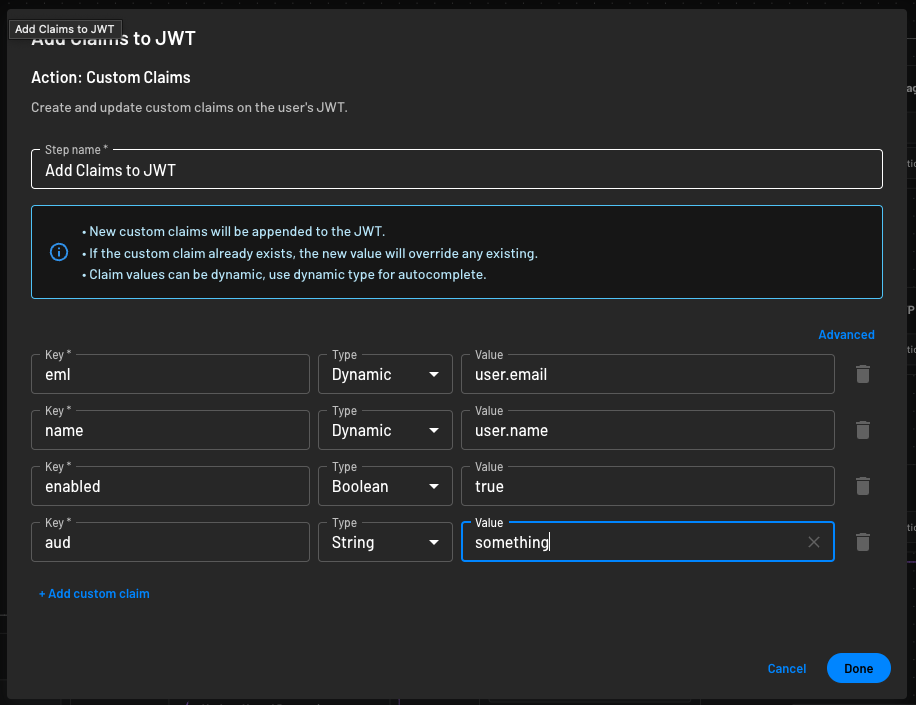This screenshot has height=705, width=916.
Task: Open the Boolean type dropdown for enabled
Action: pos(385,486)
